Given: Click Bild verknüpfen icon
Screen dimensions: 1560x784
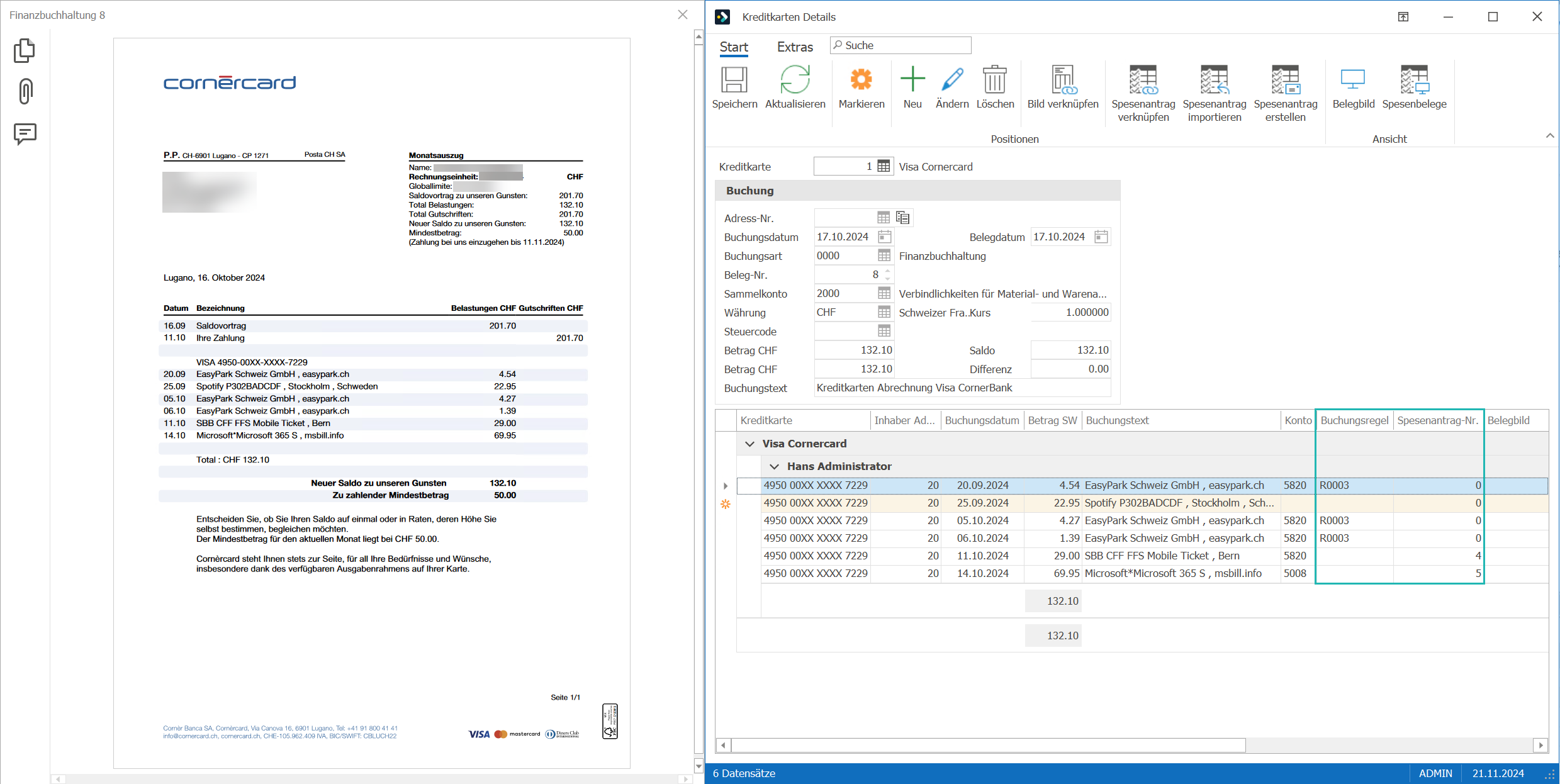Looking at the screenshot, I should [x=1063, y=80].
